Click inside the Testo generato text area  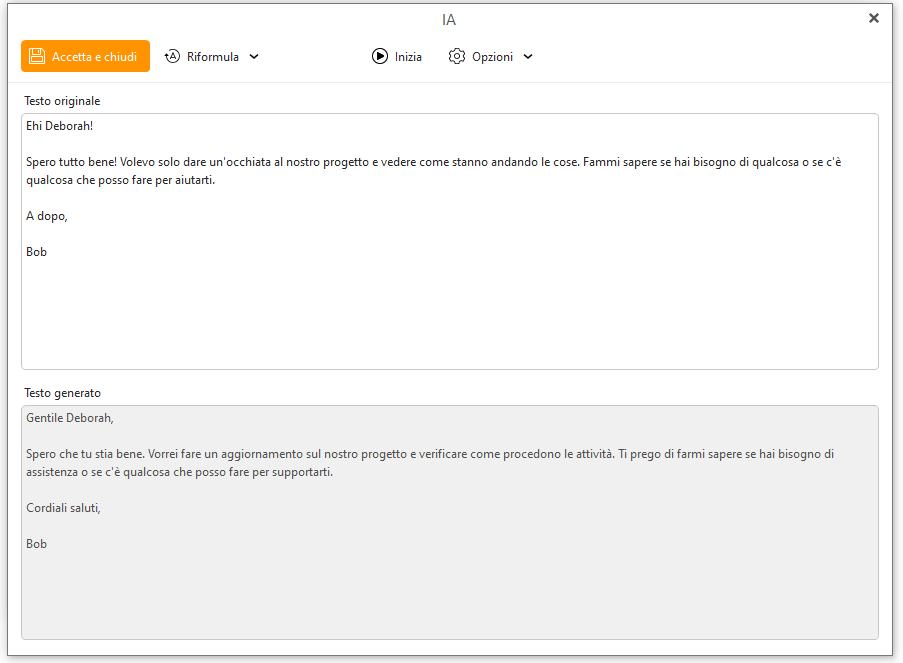point(450,522)
